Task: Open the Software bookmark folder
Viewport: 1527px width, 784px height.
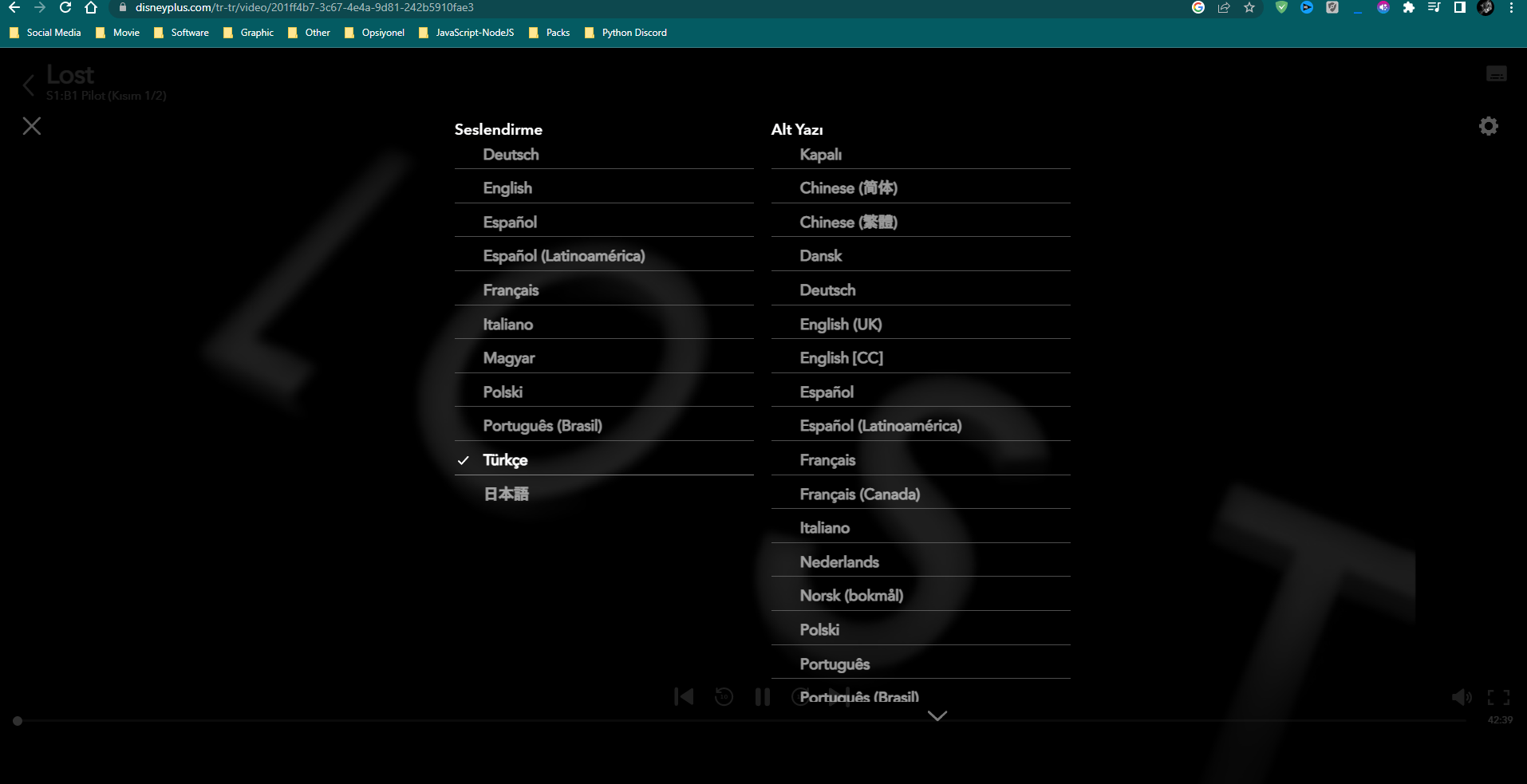Action: click(181, 33)
